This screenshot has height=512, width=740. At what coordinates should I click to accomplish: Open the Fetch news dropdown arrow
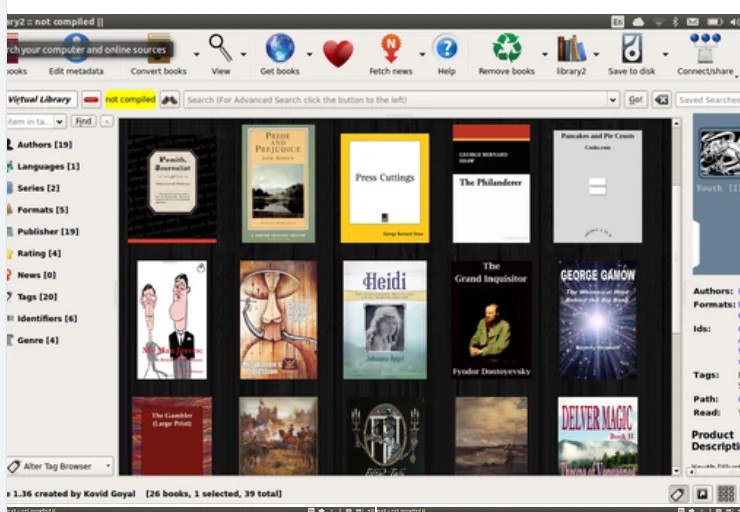pos(422,54)
